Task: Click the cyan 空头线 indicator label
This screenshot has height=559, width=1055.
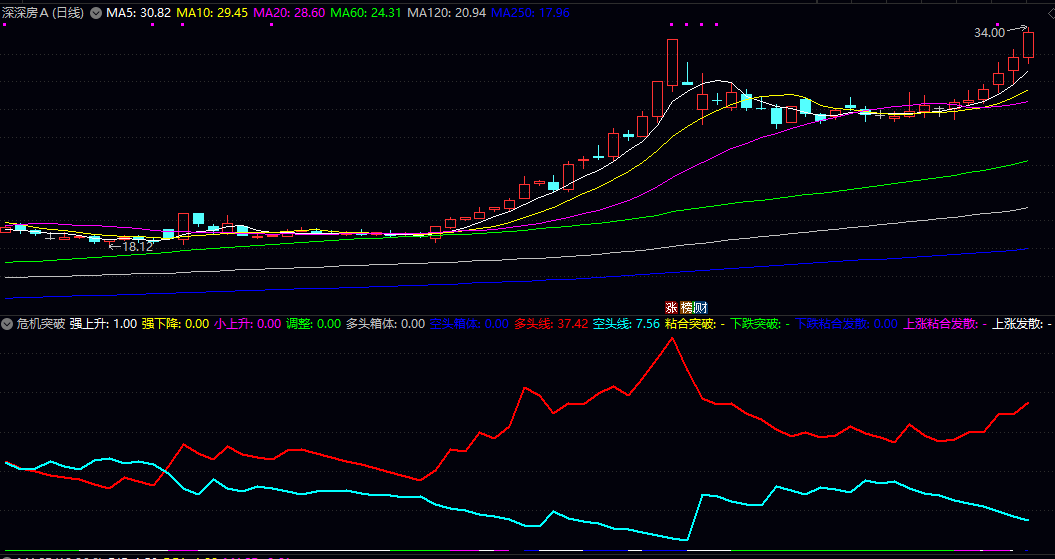Action: tap(626, 324)
